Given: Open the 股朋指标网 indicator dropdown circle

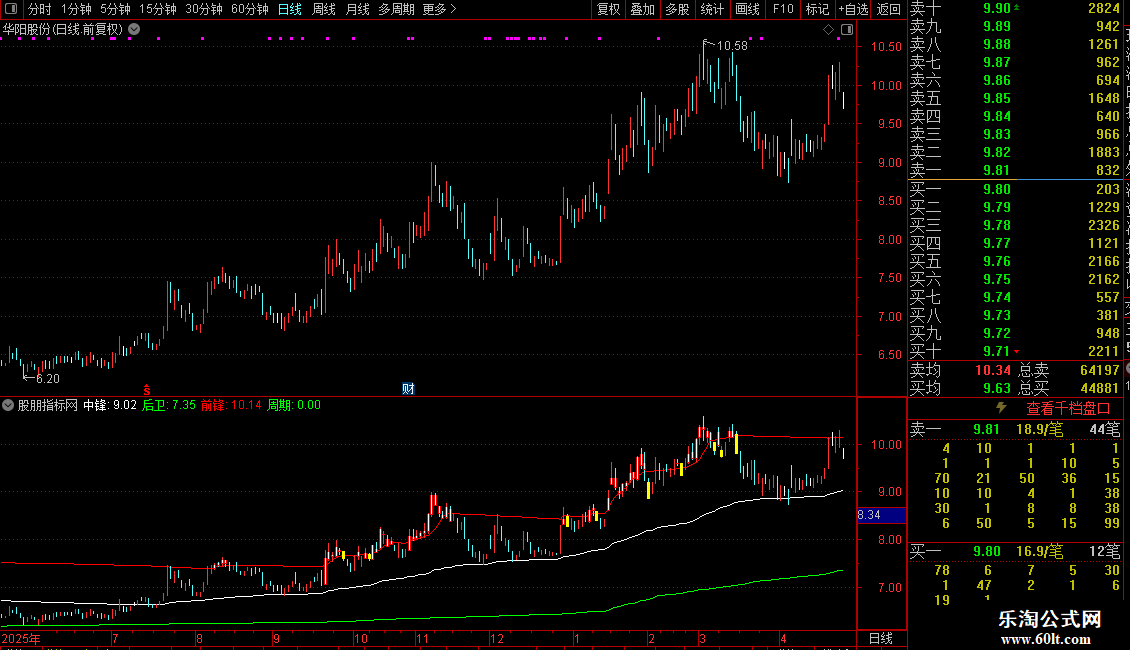Looking at the screenshot, I should tap(8, 405).
